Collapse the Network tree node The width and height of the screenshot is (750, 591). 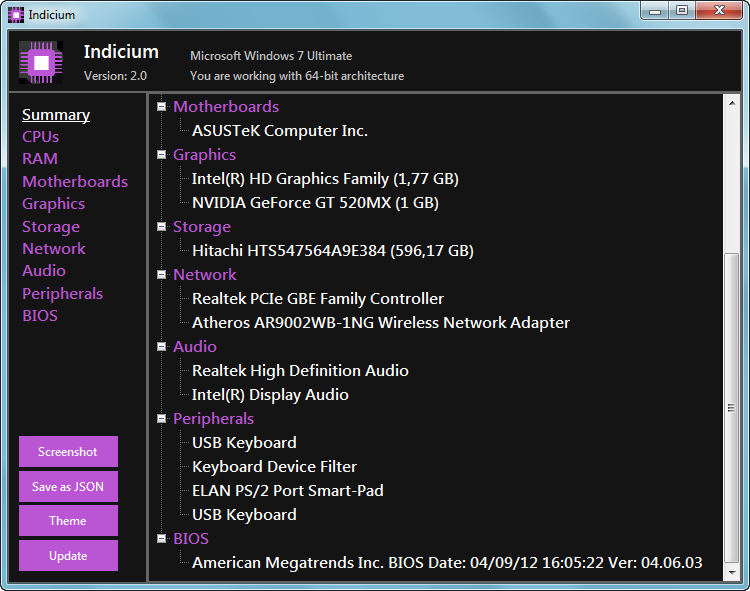162,274
